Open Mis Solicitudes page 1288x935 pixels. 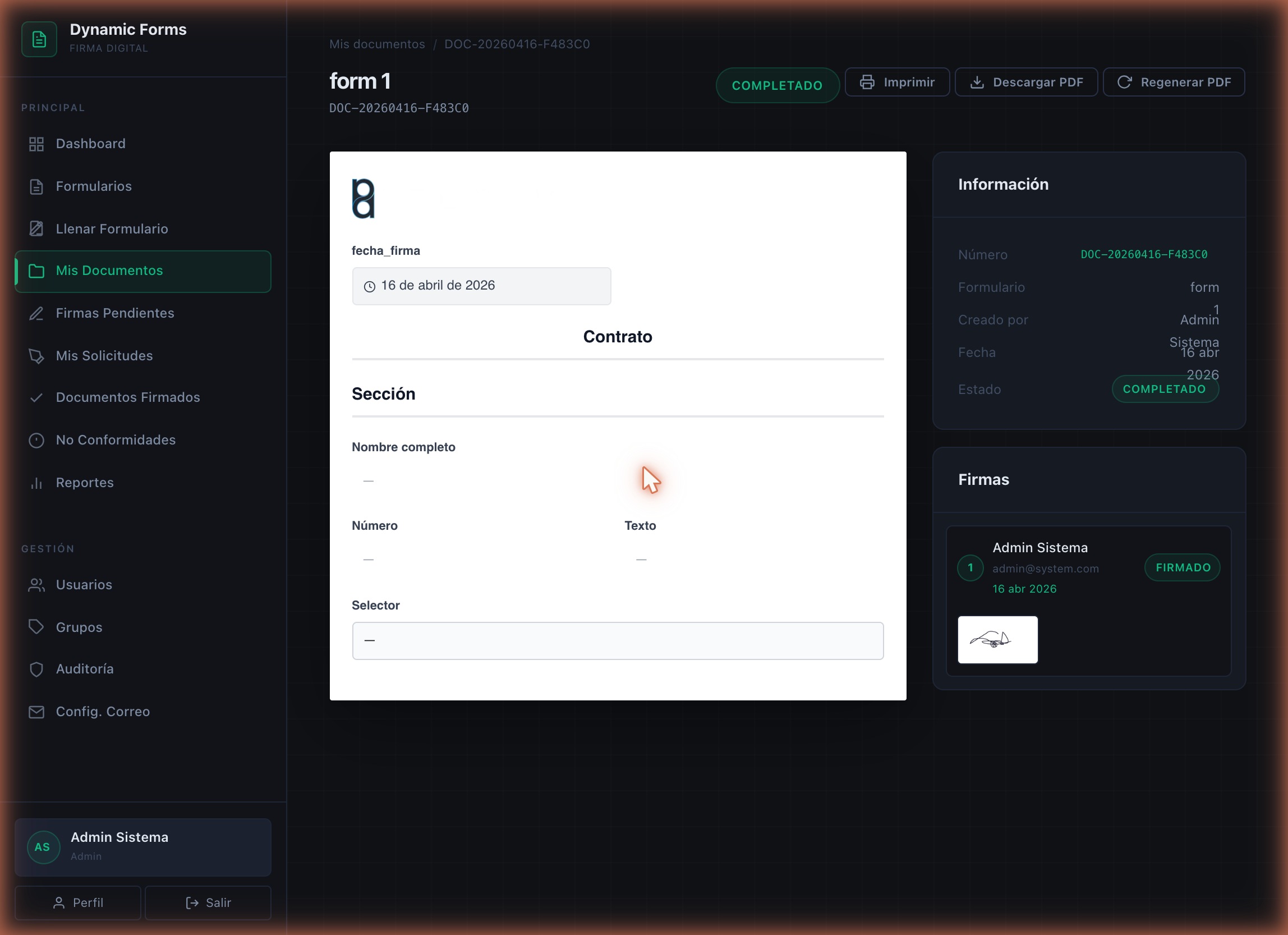[143, 356]
